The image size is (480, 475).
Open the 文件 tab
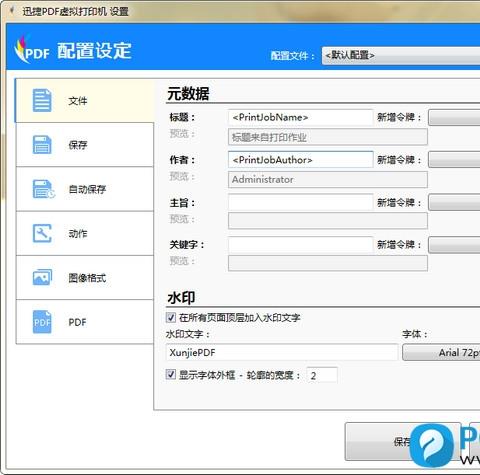(85, 100)
